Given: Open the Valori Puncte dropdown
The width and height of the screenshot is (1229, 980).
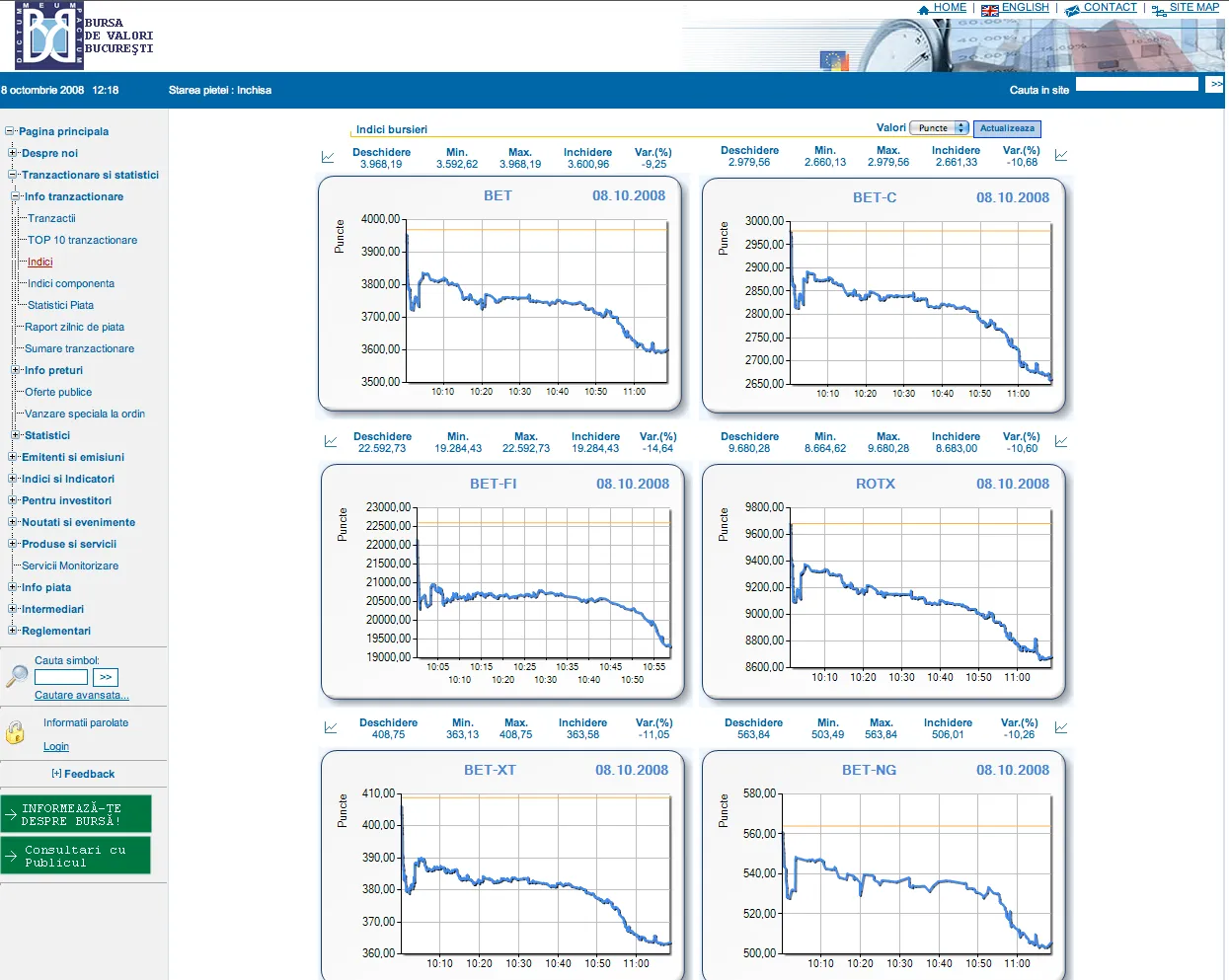Looking at the screenshot, I should tap(939, 128).
